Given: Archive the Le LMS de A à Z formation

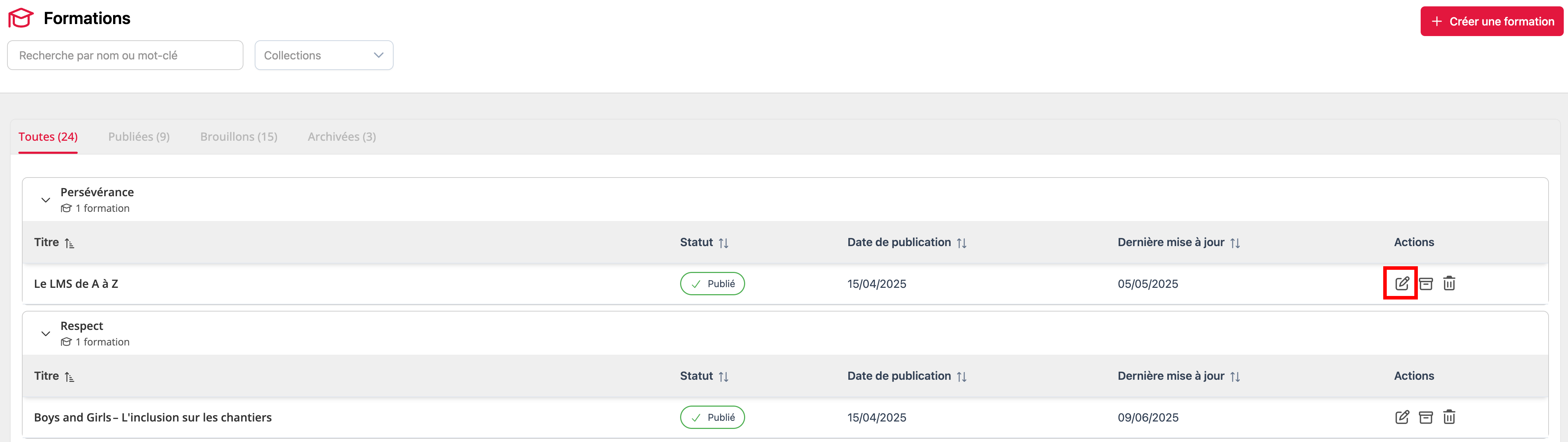Looking at the screenshot, I should 1426,283.
